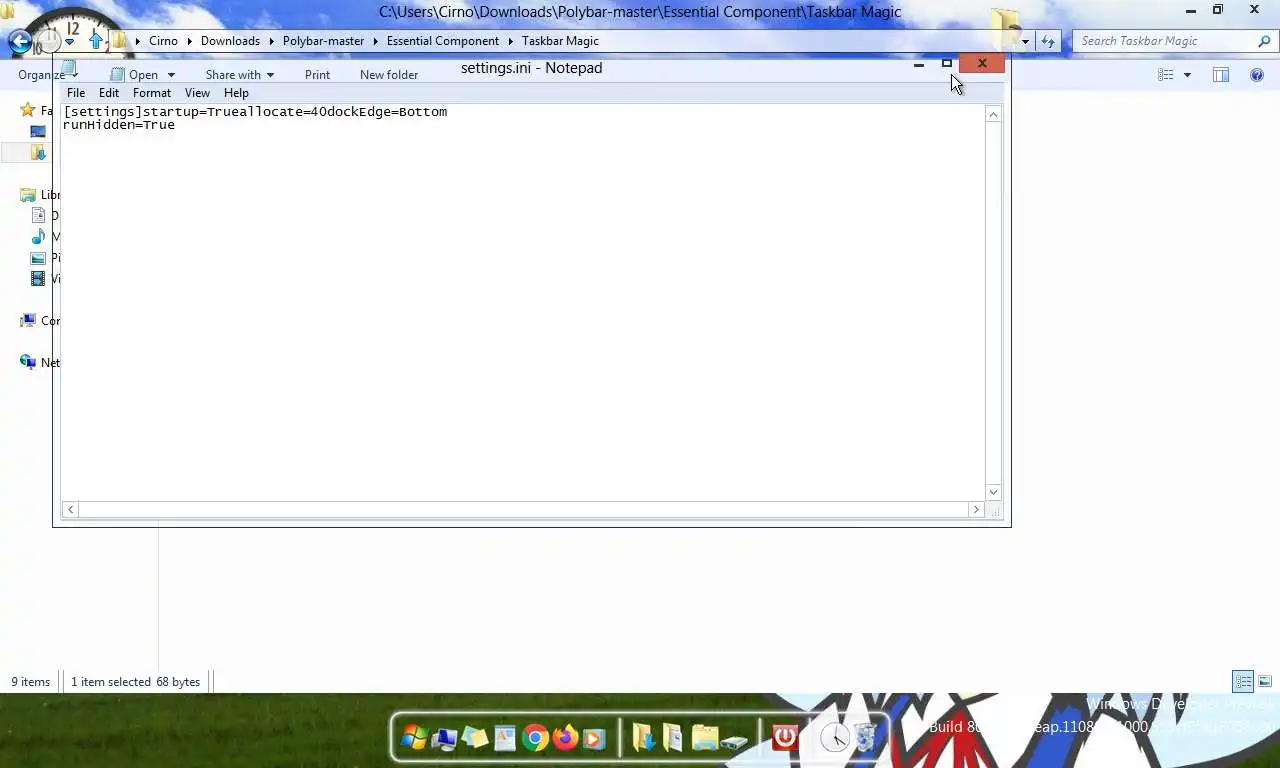
Task: Expand the Open button dropdown arrow
Action: [171, 75]
